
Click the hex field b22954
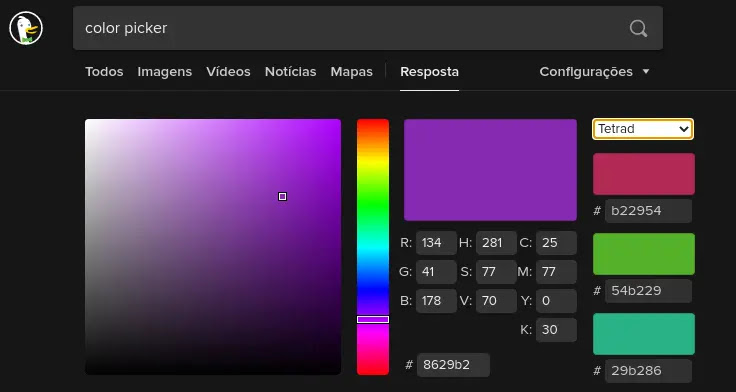[x=648, y=211]
